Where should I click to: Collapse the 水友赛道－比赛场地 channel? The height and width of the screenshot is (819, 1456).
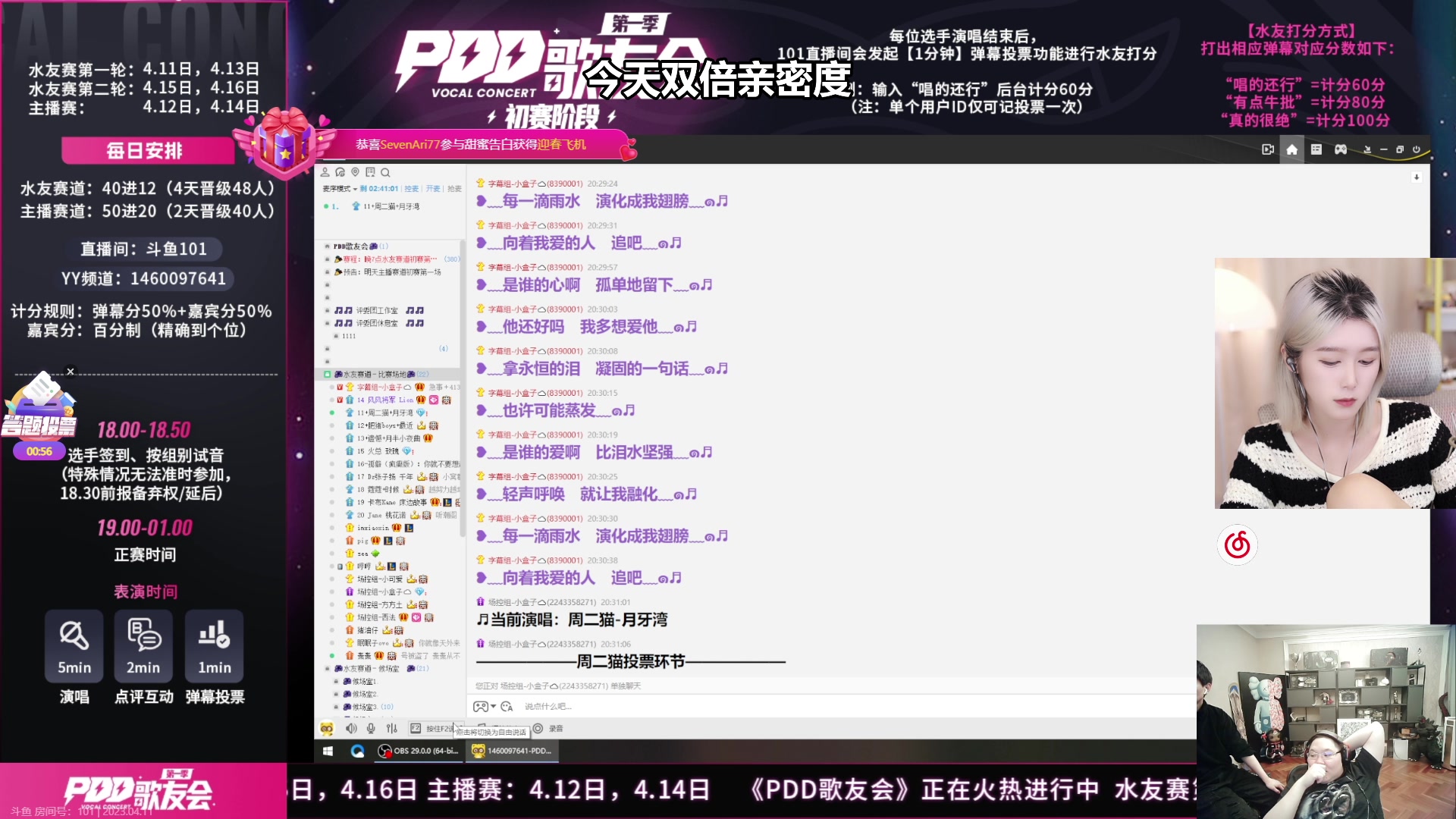[327, 375]
